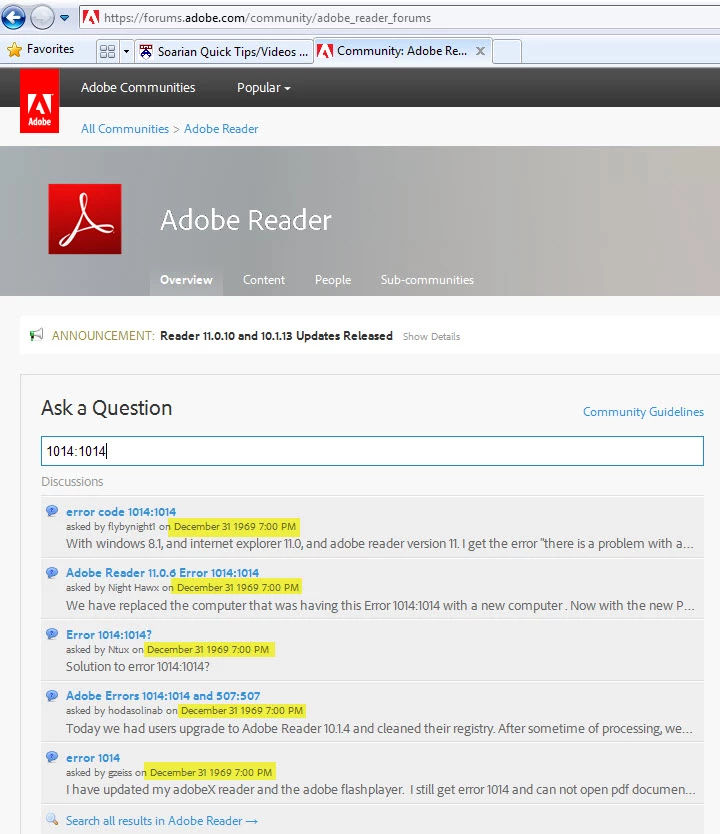Open the Quick Tabs grid icon

(107, 51)
